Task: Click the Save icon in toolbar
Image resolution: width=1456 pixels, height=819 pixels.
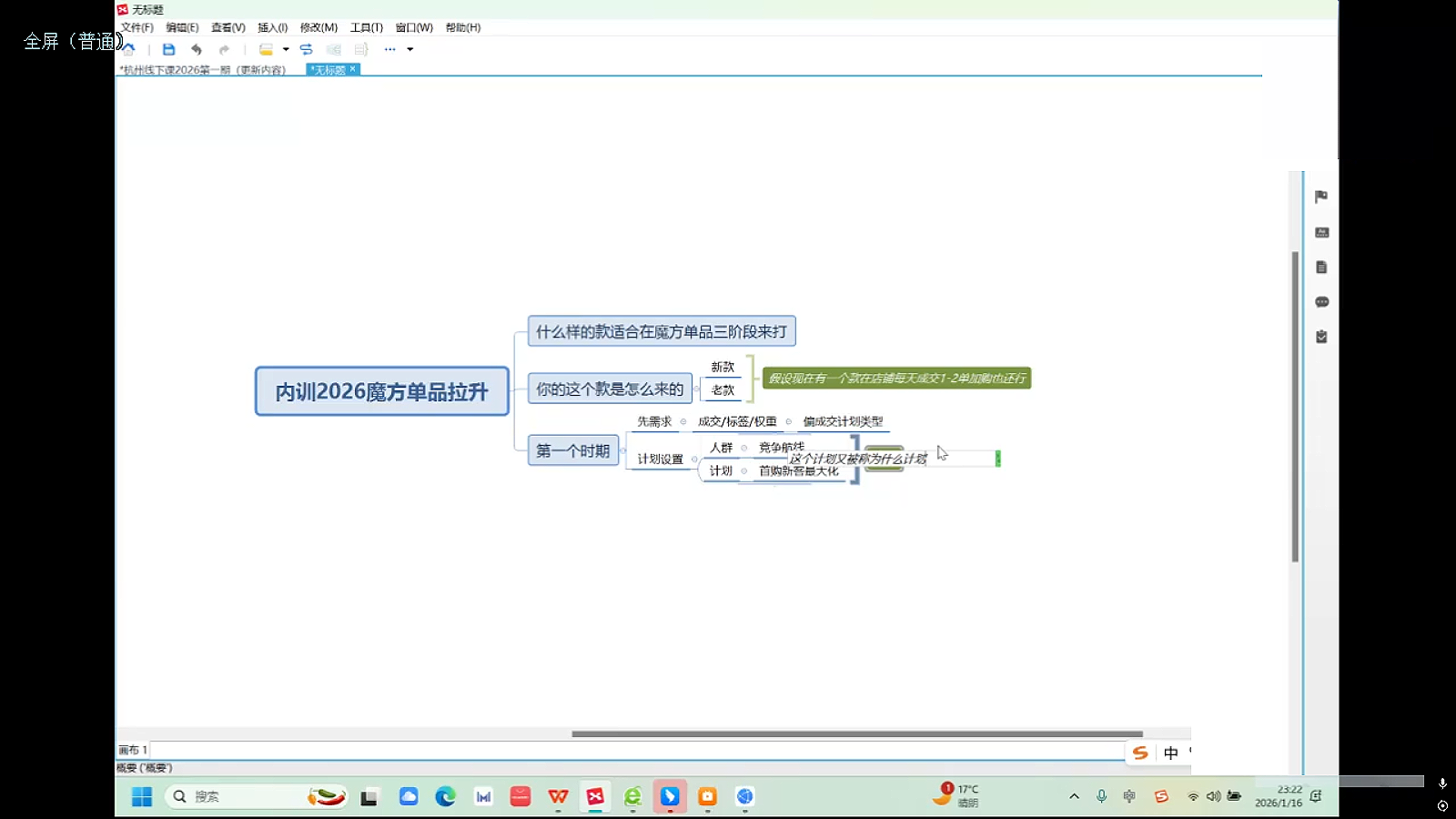Action: [168, 49]
